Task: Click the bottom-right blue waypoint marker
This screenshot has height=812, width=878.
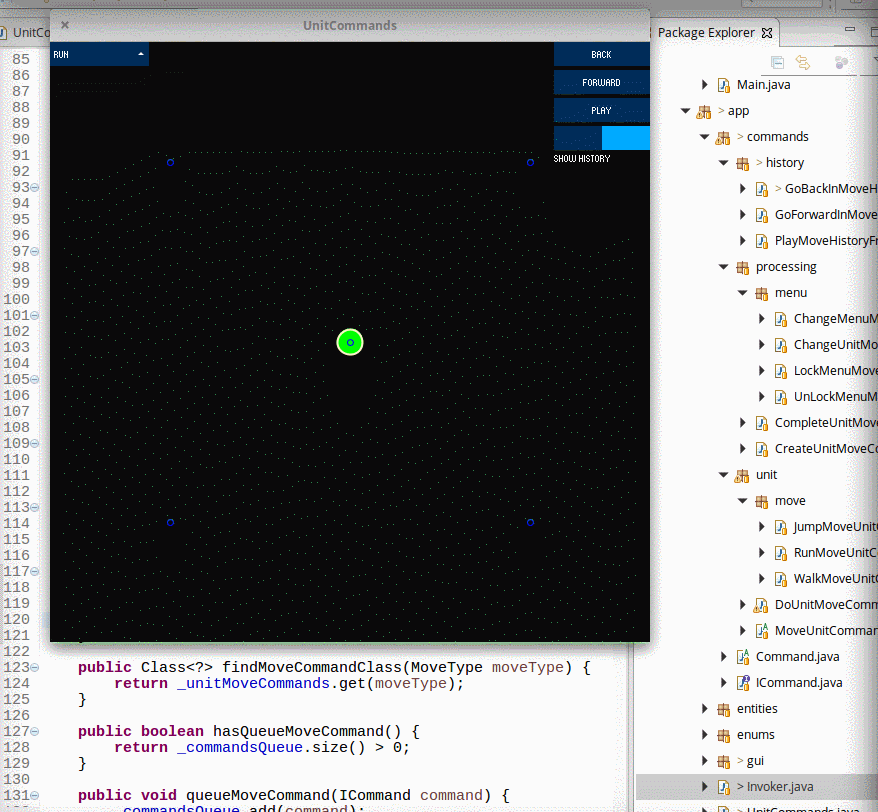Action: [530, 522]
